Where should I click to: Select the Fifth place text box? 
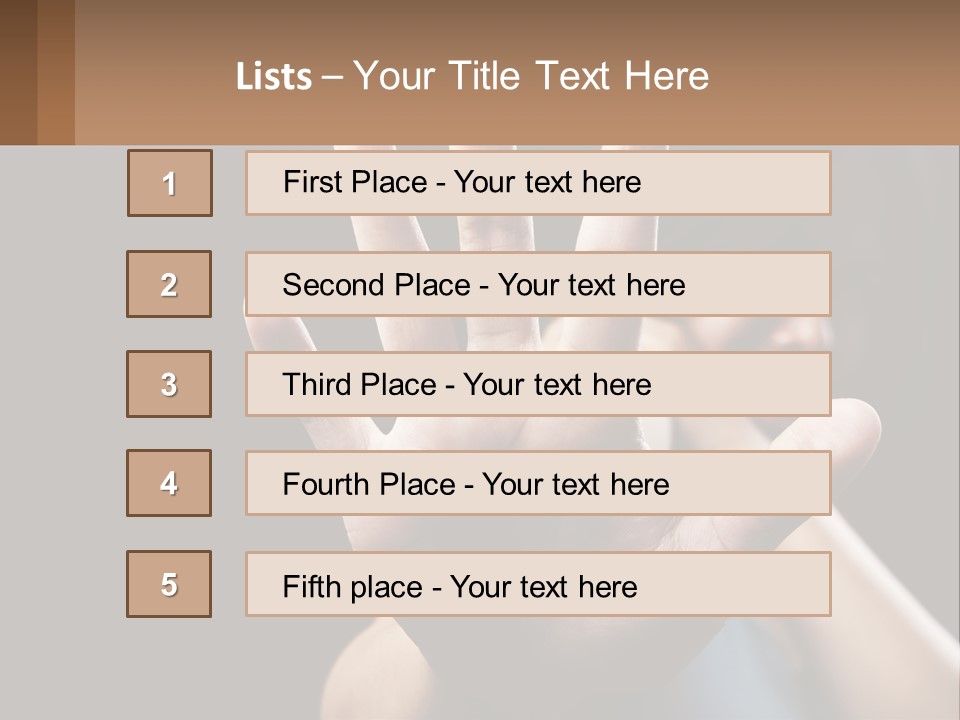(x=538, y=584)
